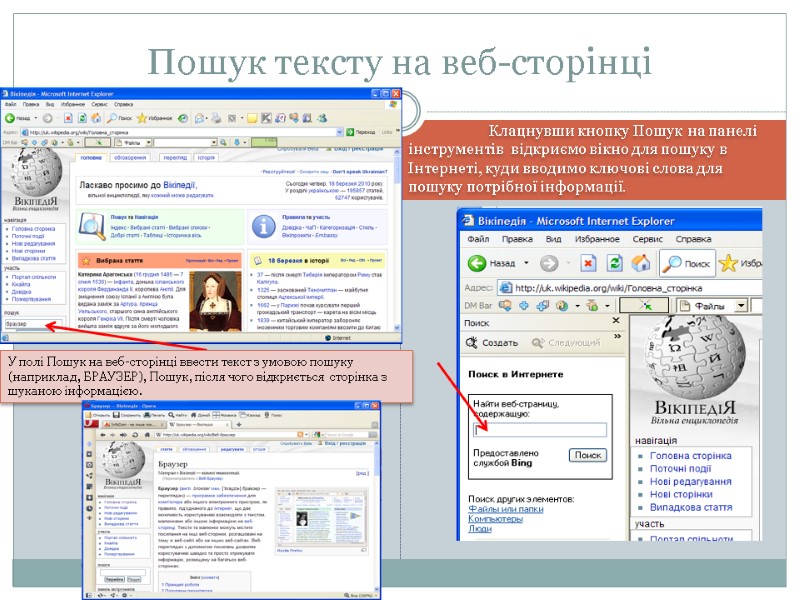Screen dimensions: 800x600
Task: Click the History (green clock) icon in top-left IE toolbar
Action: (183, 118)
